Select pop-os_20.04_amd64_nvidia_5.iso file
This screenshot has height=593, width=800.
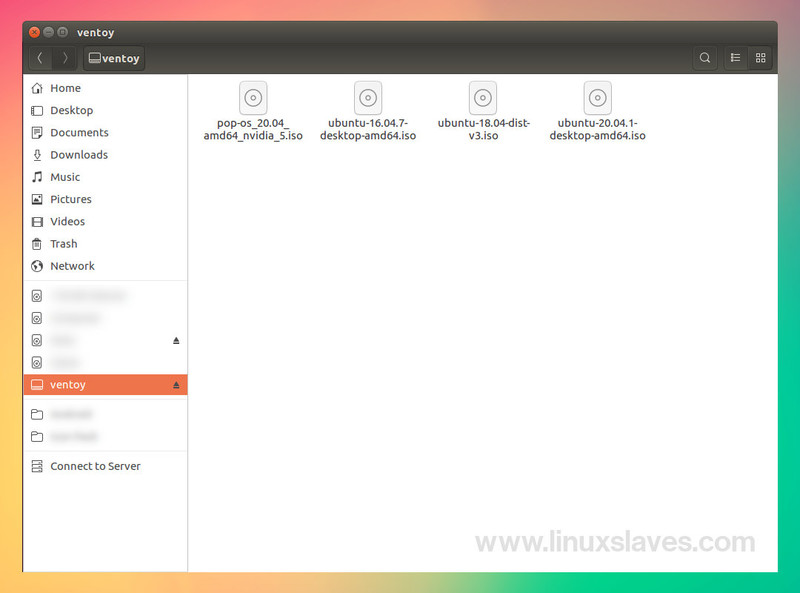(253, 111)
